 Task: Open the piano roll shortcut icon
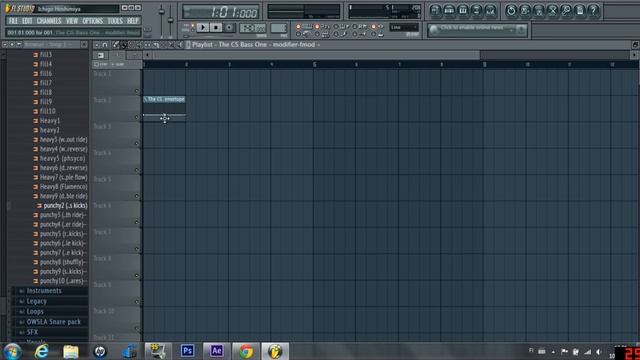463,10
